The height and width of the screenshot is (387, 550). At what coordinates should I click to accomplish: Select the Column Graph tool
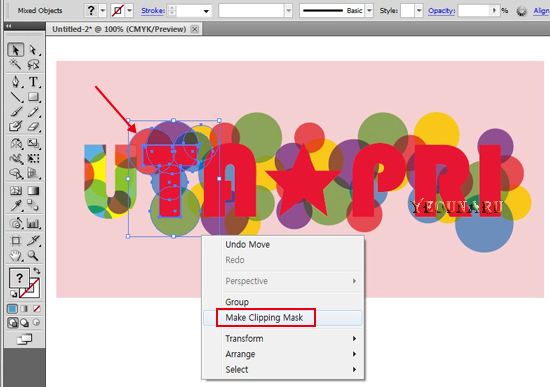[33, 223]
